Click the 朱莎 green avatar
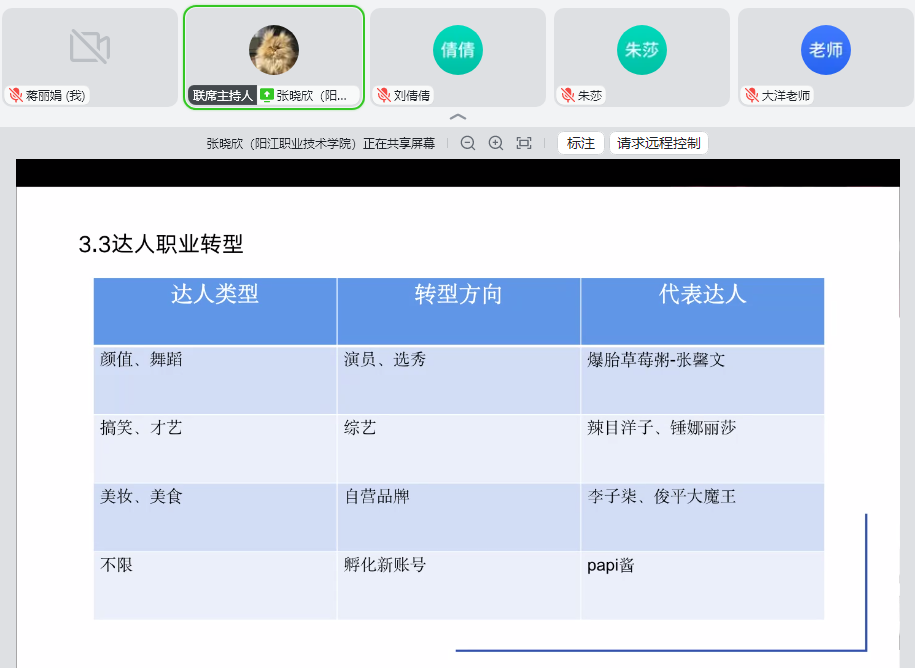The width and height of the screenshot is (915, 668). tap(642, 50)
